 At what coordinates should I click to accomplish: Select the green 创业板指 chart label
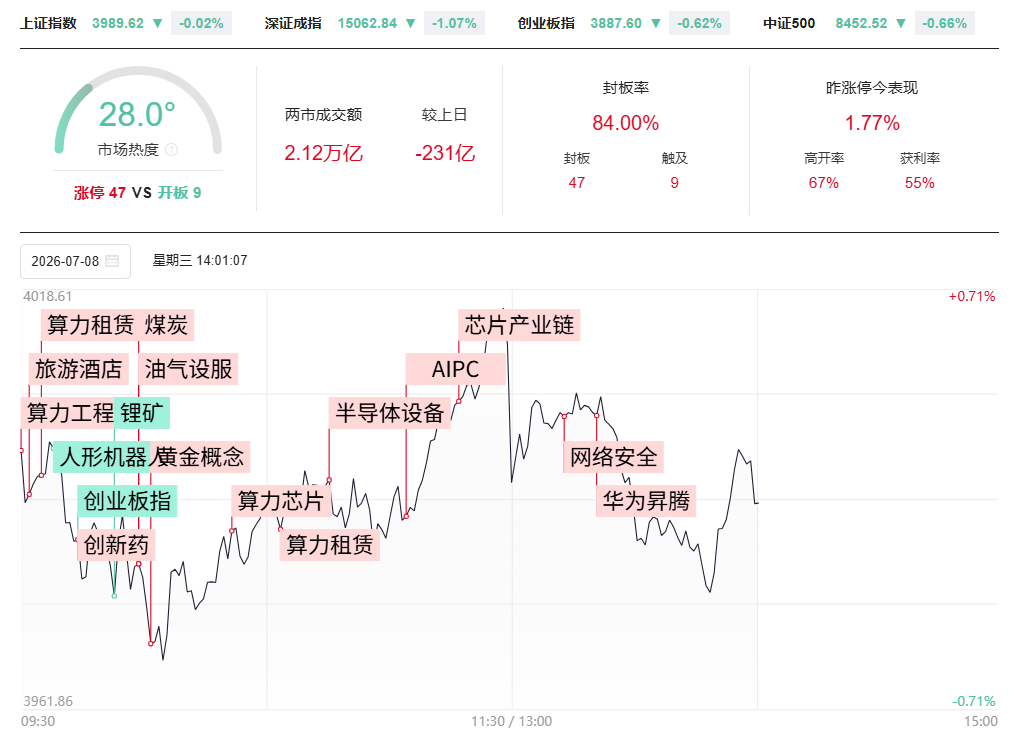pyautogui.click(x=127, y=501)
